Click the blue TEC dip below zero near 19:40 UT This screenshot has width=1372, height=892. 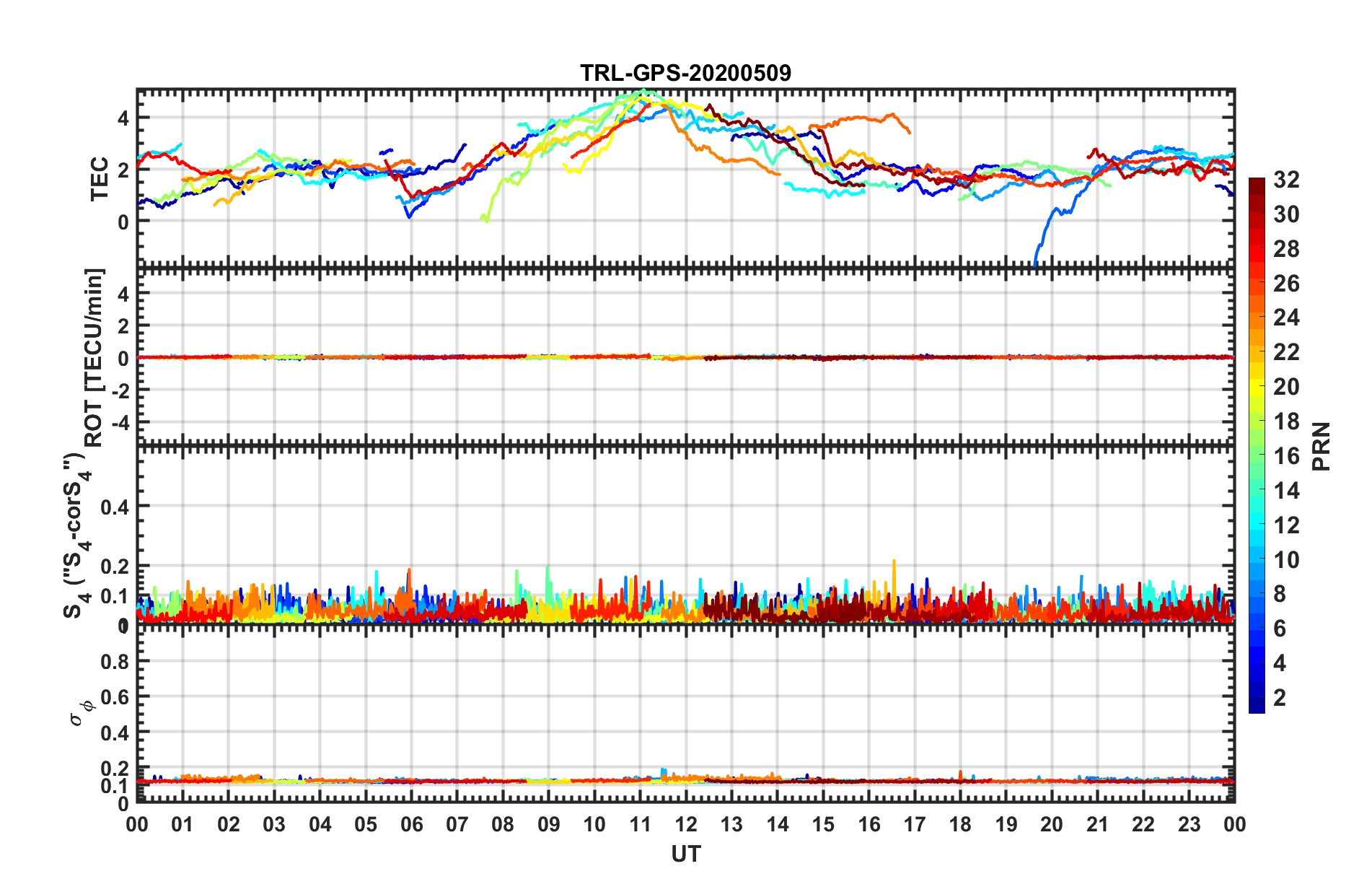(x=1037, y=254)
